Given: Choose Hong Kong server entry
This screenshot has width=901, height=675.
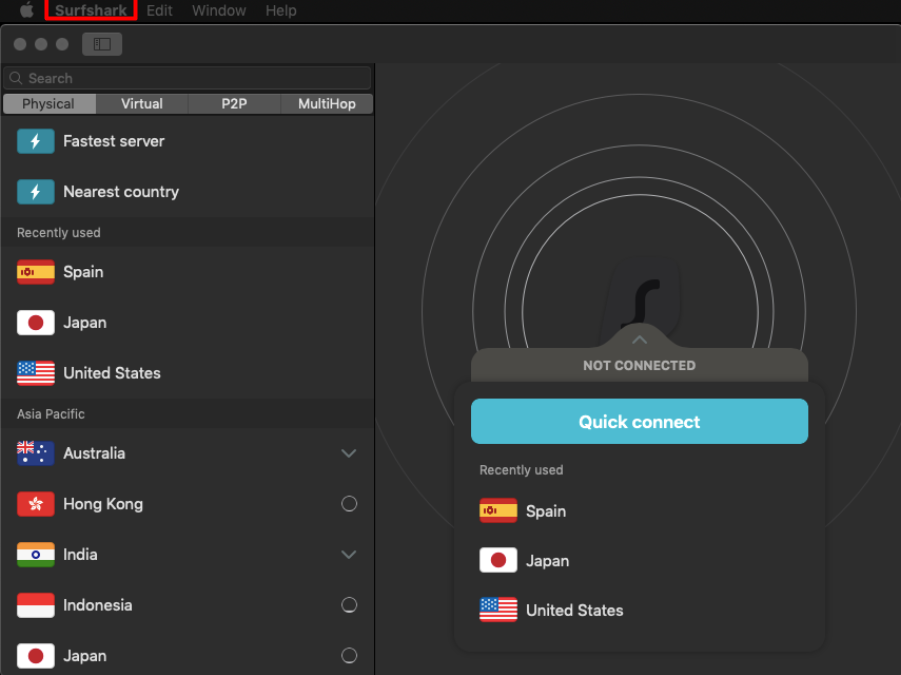Looking at the screenshot, I should tap(187, 504).
